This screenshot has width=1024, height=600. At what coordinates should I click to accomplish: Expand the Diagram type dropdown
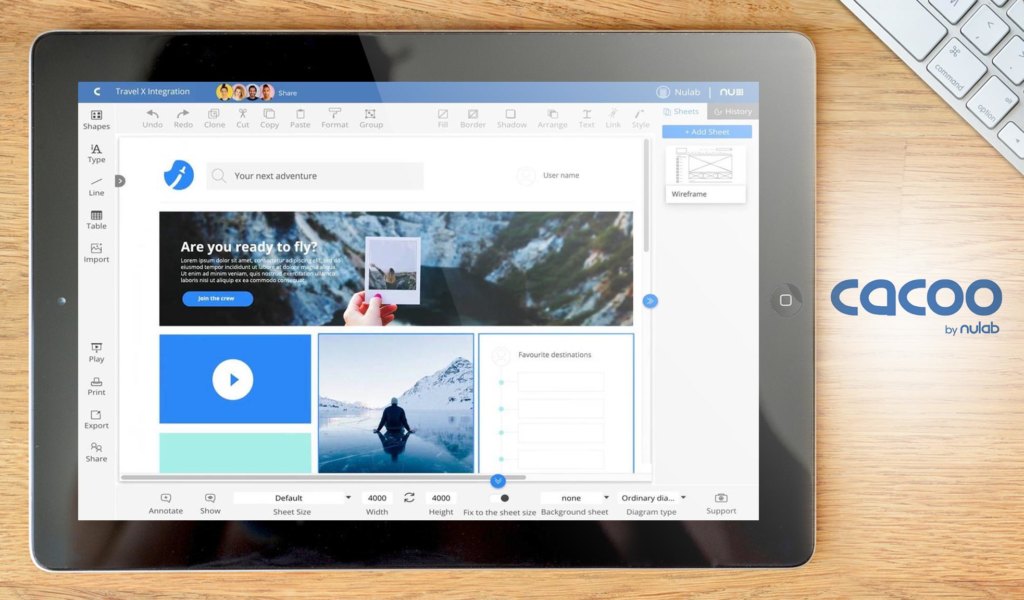(x=652, y=498)
